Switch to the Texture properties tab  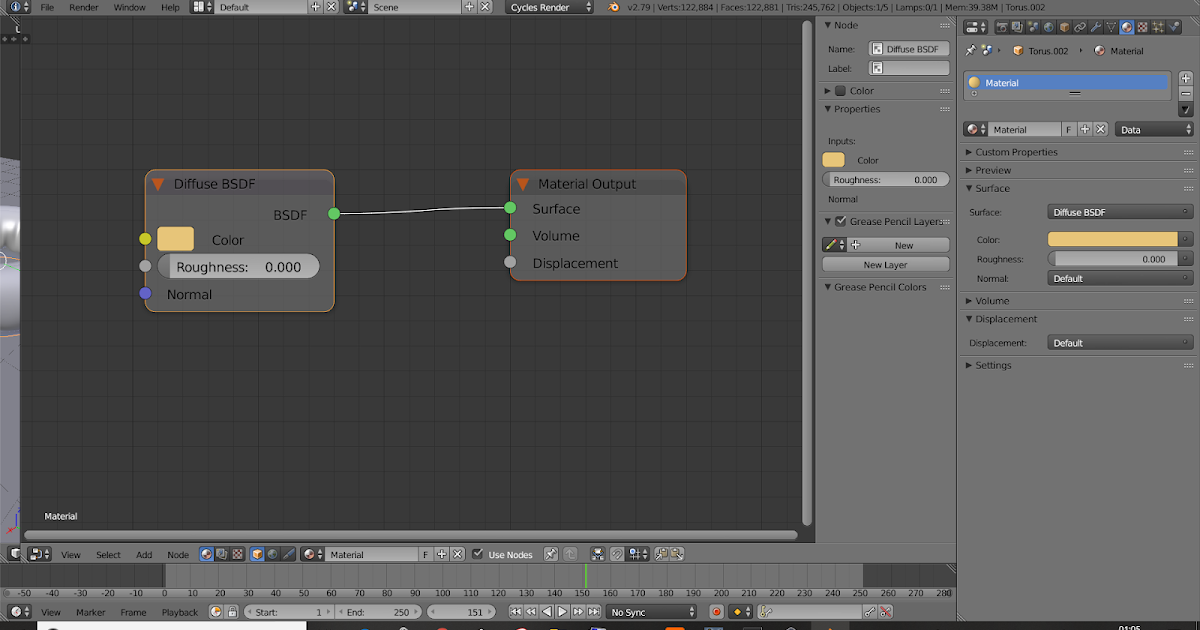click(1141, 27)
